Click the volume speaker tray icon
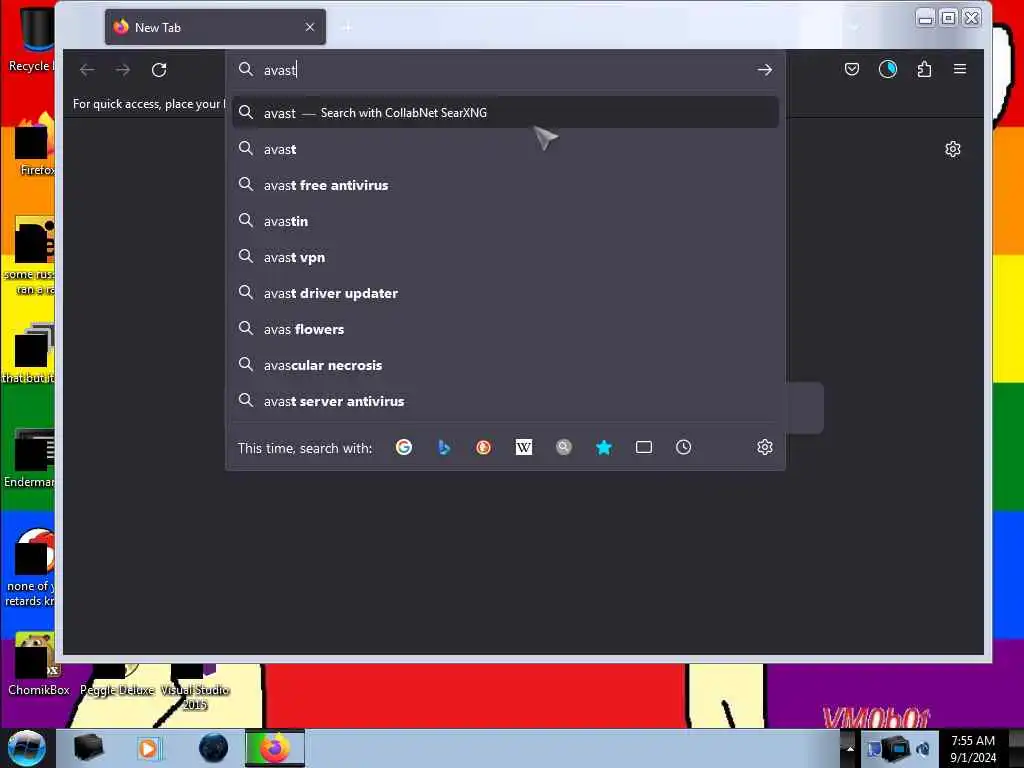 [923, 748]
